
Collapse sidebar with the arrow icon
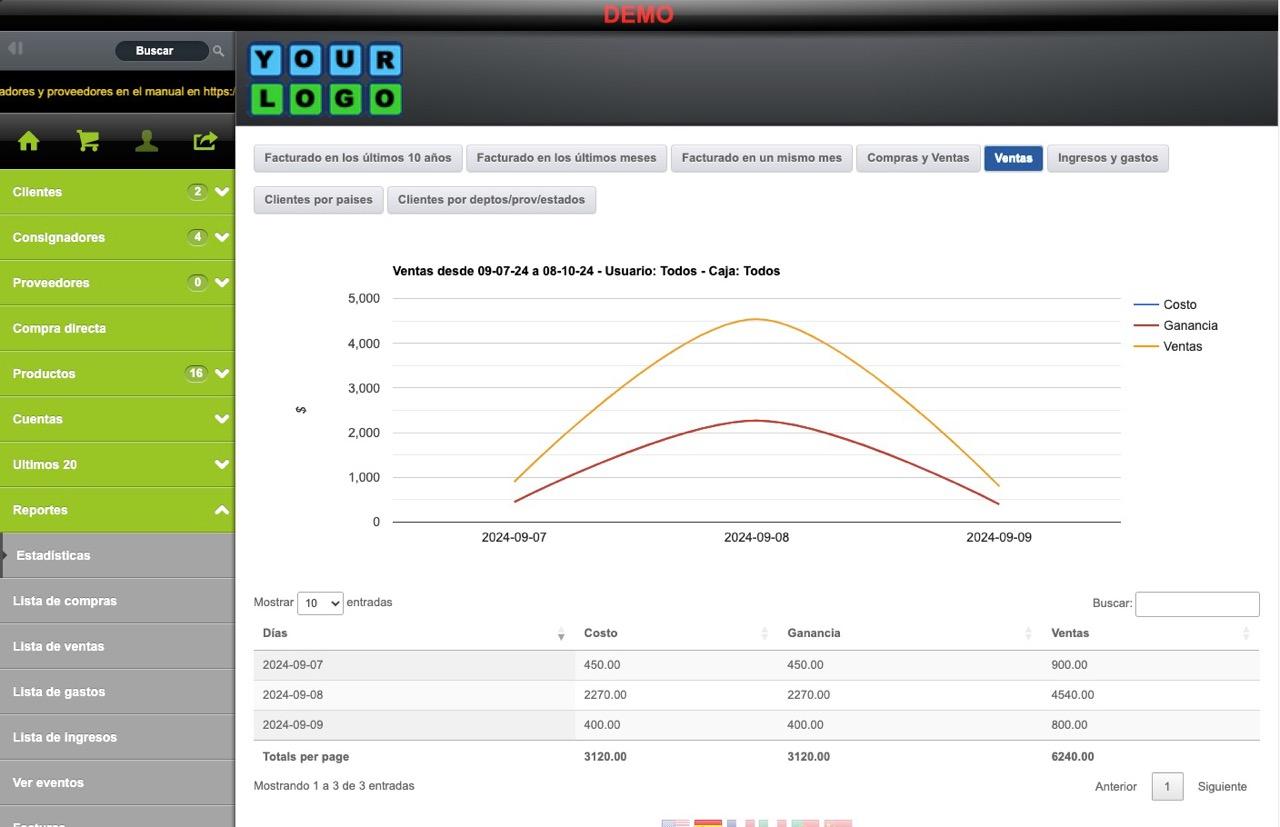click(x=16, y=49)
